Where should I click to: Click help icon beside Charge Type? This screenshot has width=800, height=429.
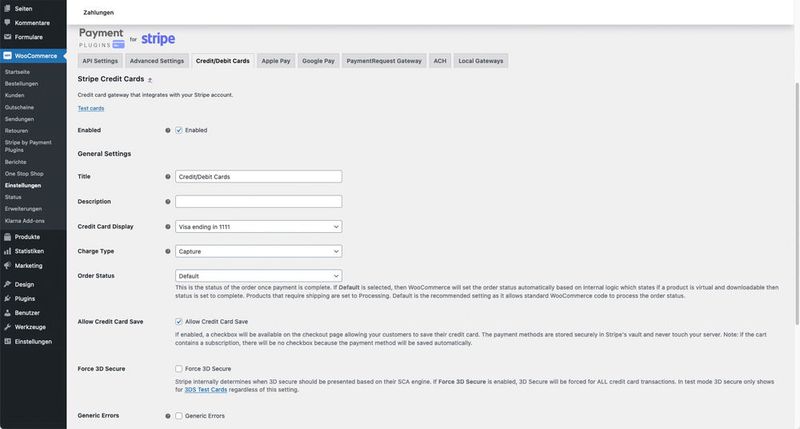(167, 251)
